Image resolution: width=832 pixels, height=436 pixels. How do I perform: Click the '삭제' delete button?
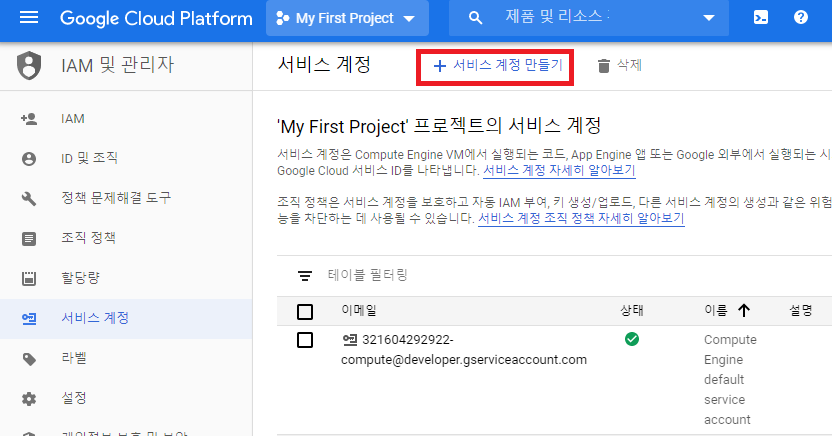(x=619, y=66)
